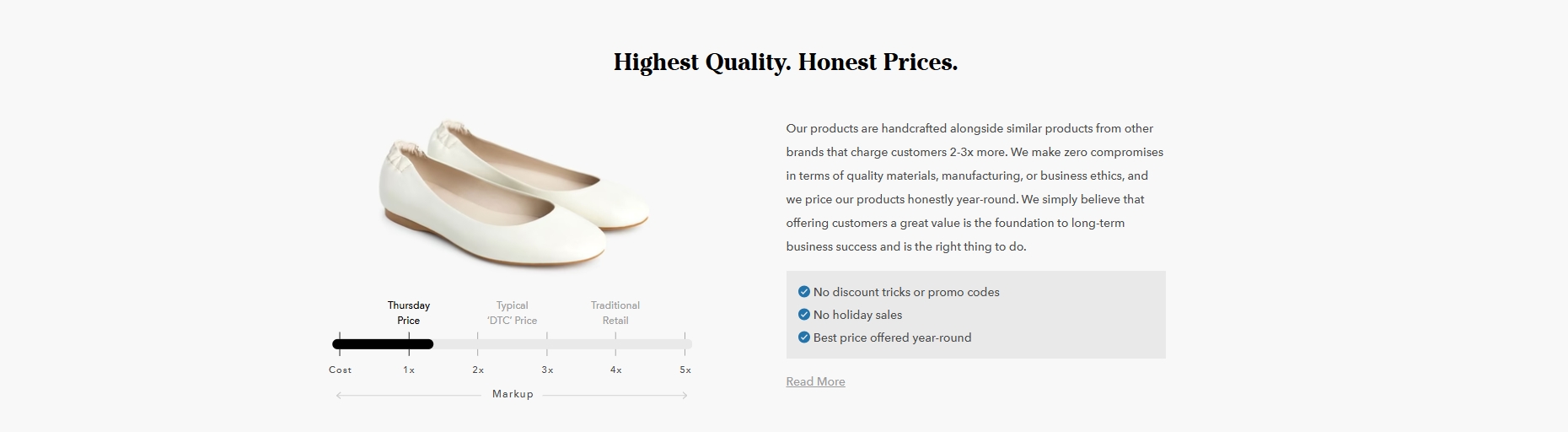Click the Read More link
The height and width of the screenshot is (432, 1568).
(815, 381)
